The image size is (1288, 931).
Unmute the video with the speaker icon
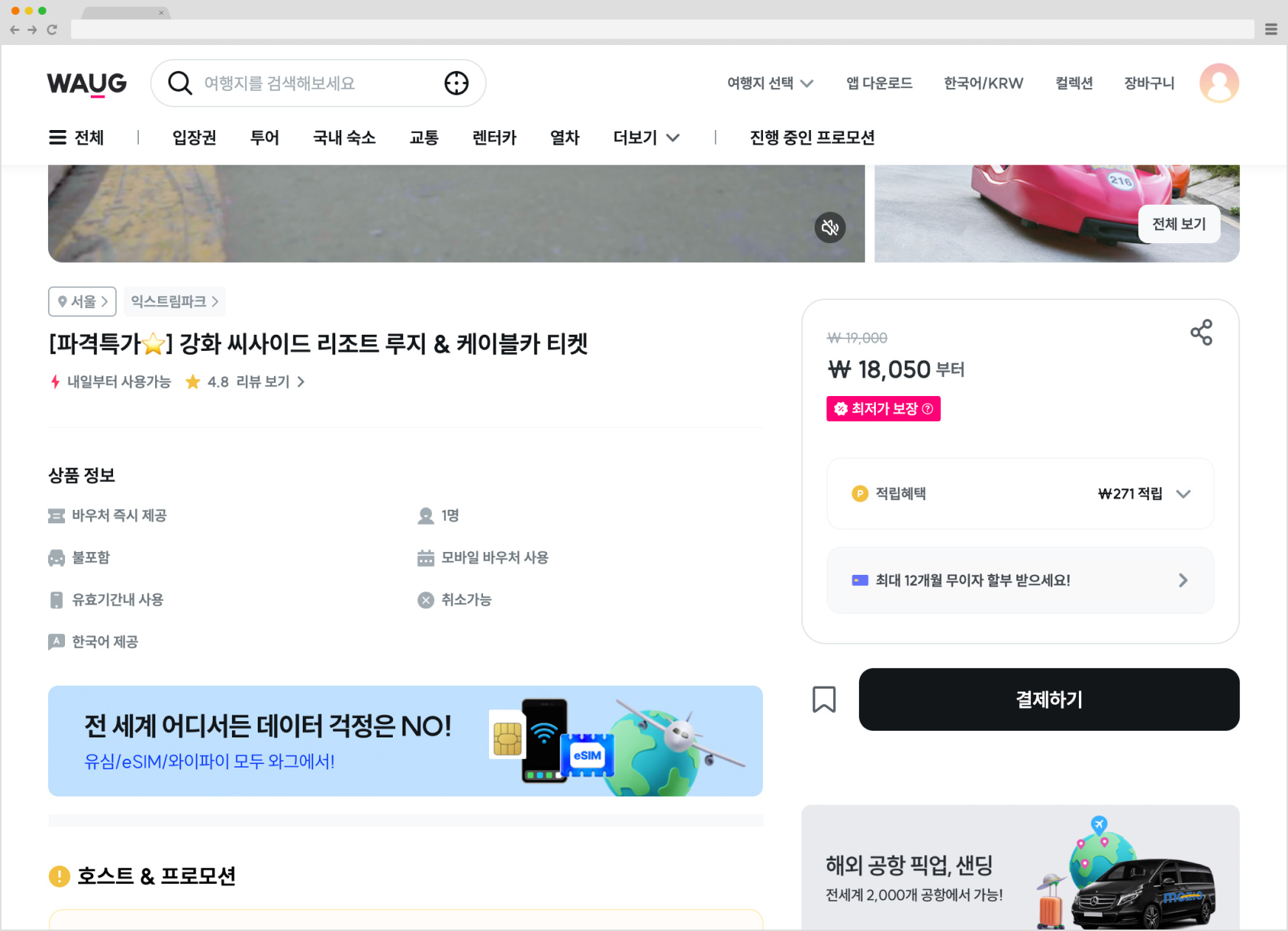[830, 228]
